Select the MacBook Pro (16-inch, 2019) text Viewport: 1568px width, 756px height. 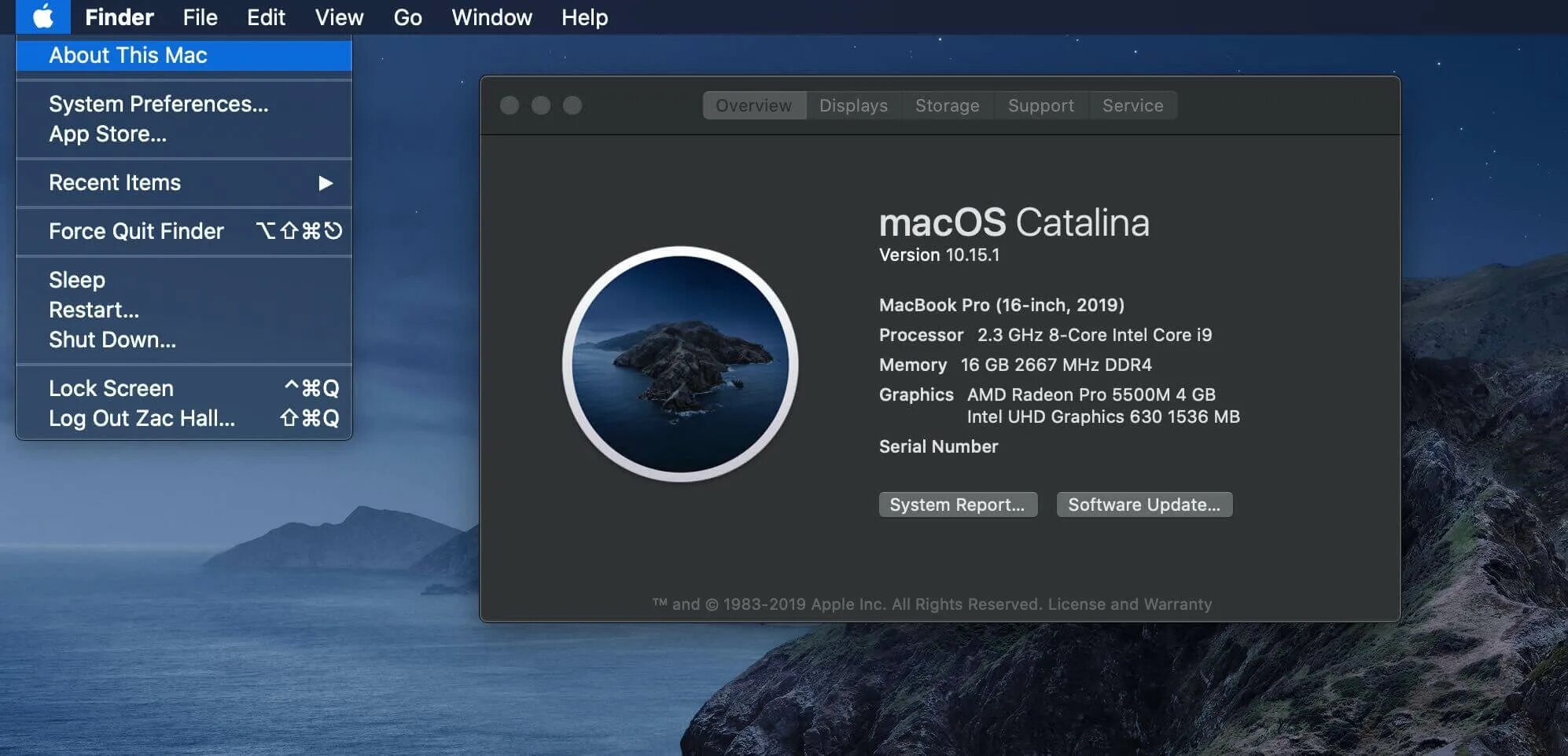(x=1002, y=305)
